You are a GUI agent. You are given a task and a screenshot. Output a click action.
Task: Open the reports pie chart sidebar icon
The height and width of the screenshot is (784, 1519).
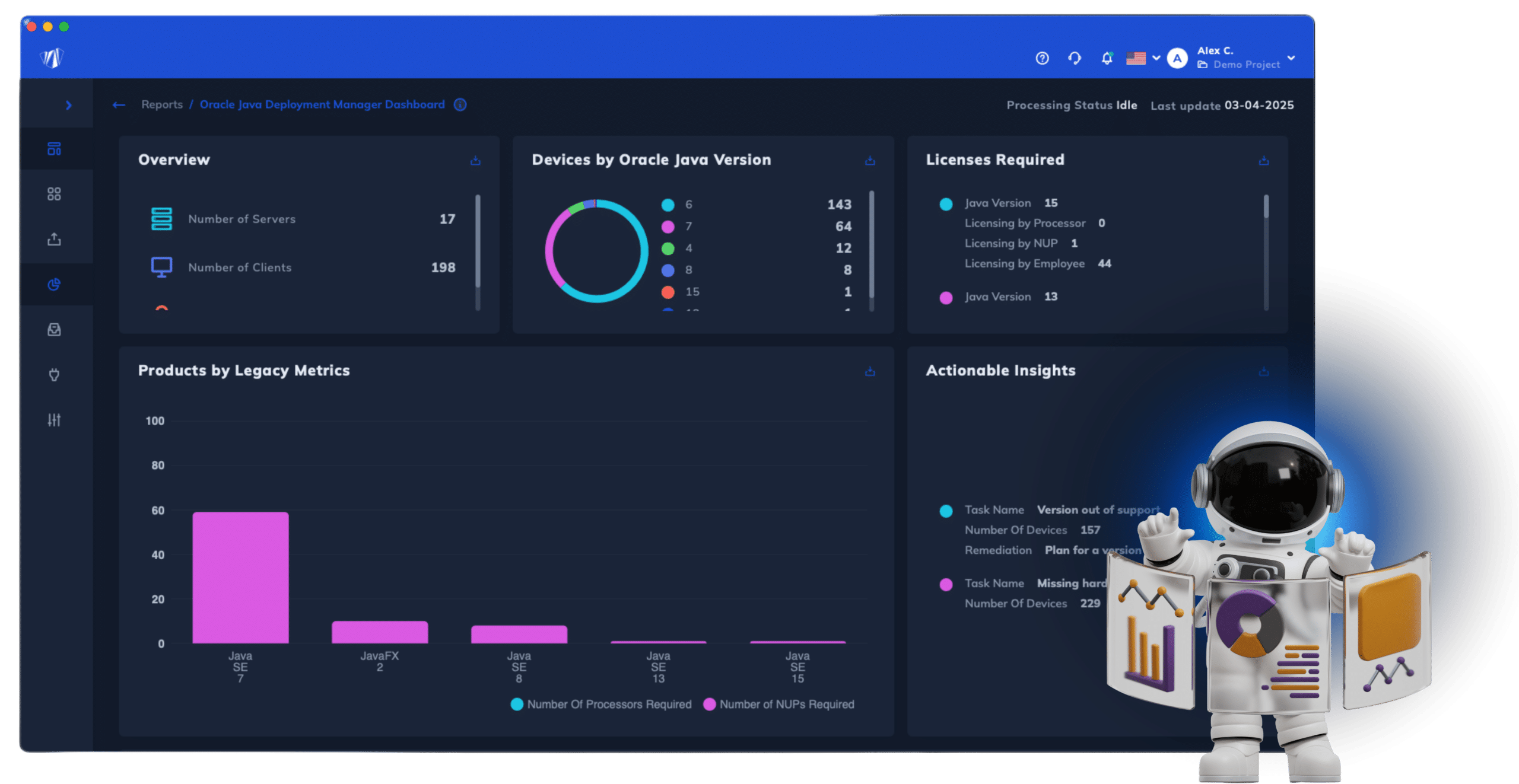(54, 284)
